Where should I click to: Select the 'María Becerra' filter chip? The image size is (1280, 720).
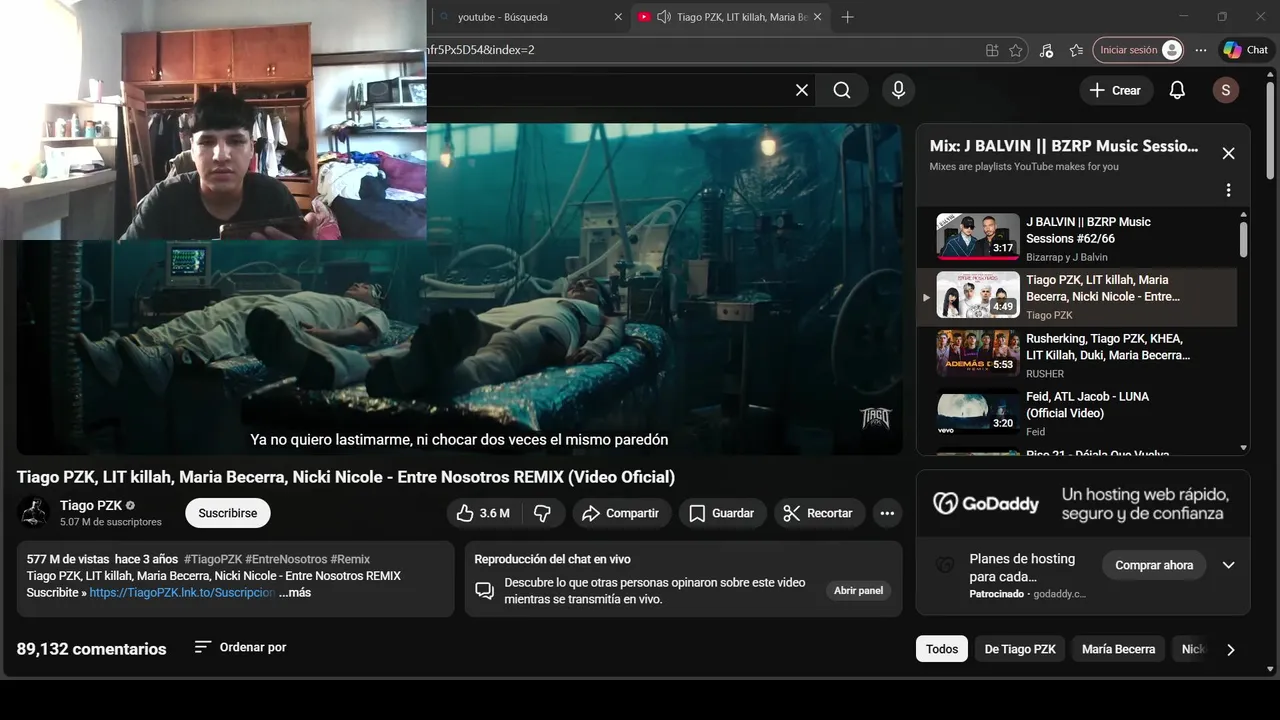(x=1118, y=649)
